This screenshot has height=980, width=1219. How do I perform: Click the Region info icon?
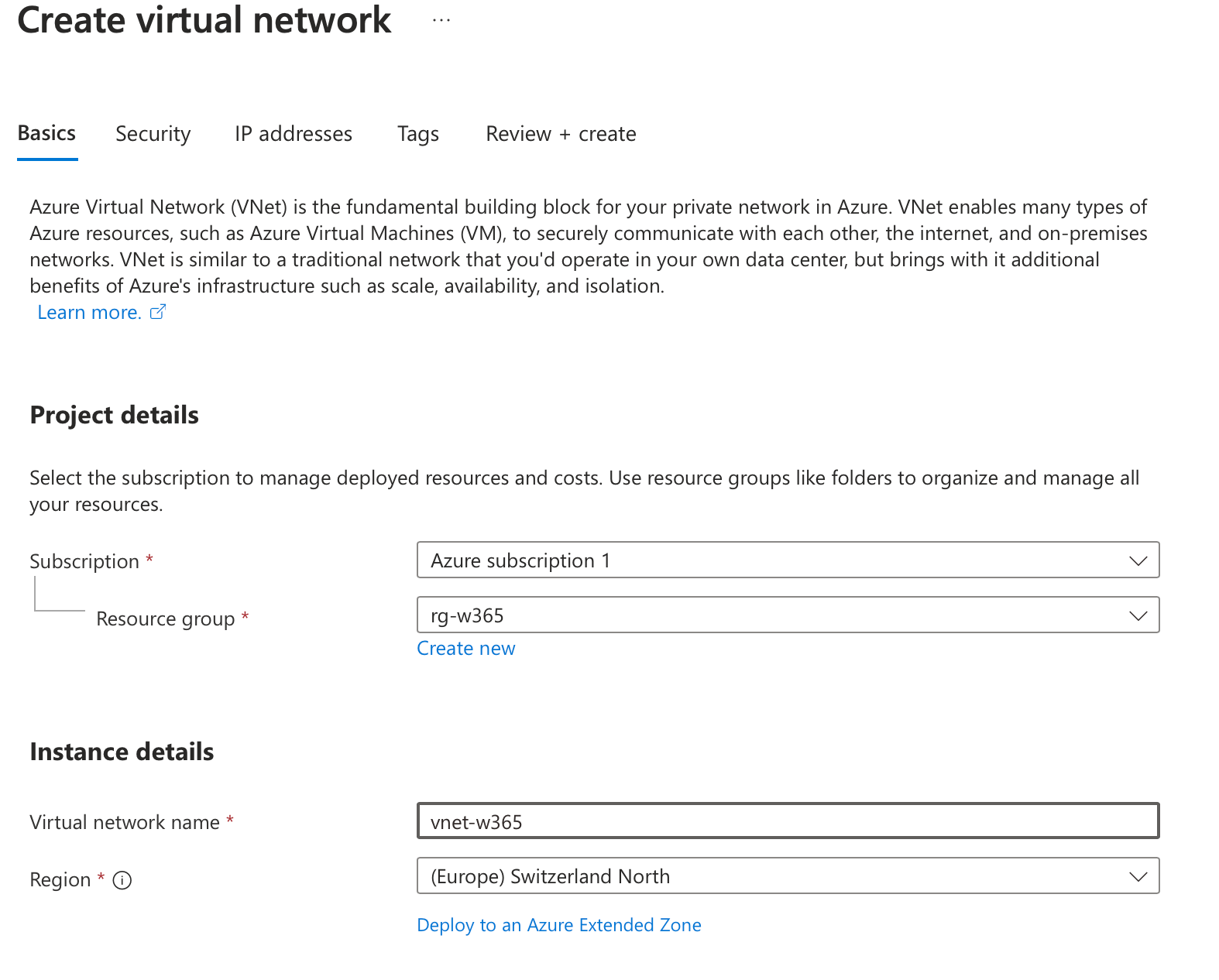(122, 880)
